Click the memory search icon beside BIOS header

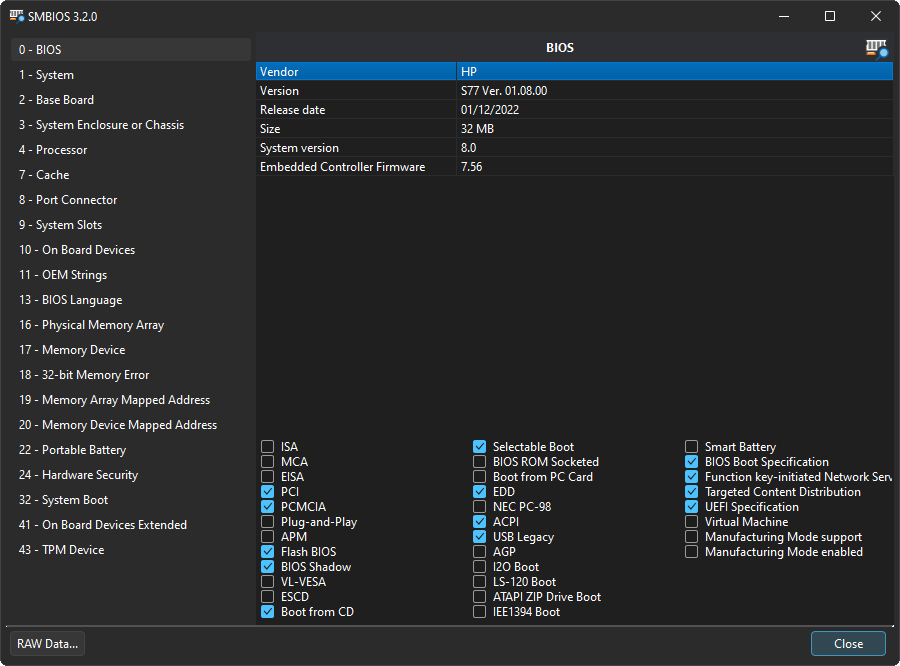point(876,48)
